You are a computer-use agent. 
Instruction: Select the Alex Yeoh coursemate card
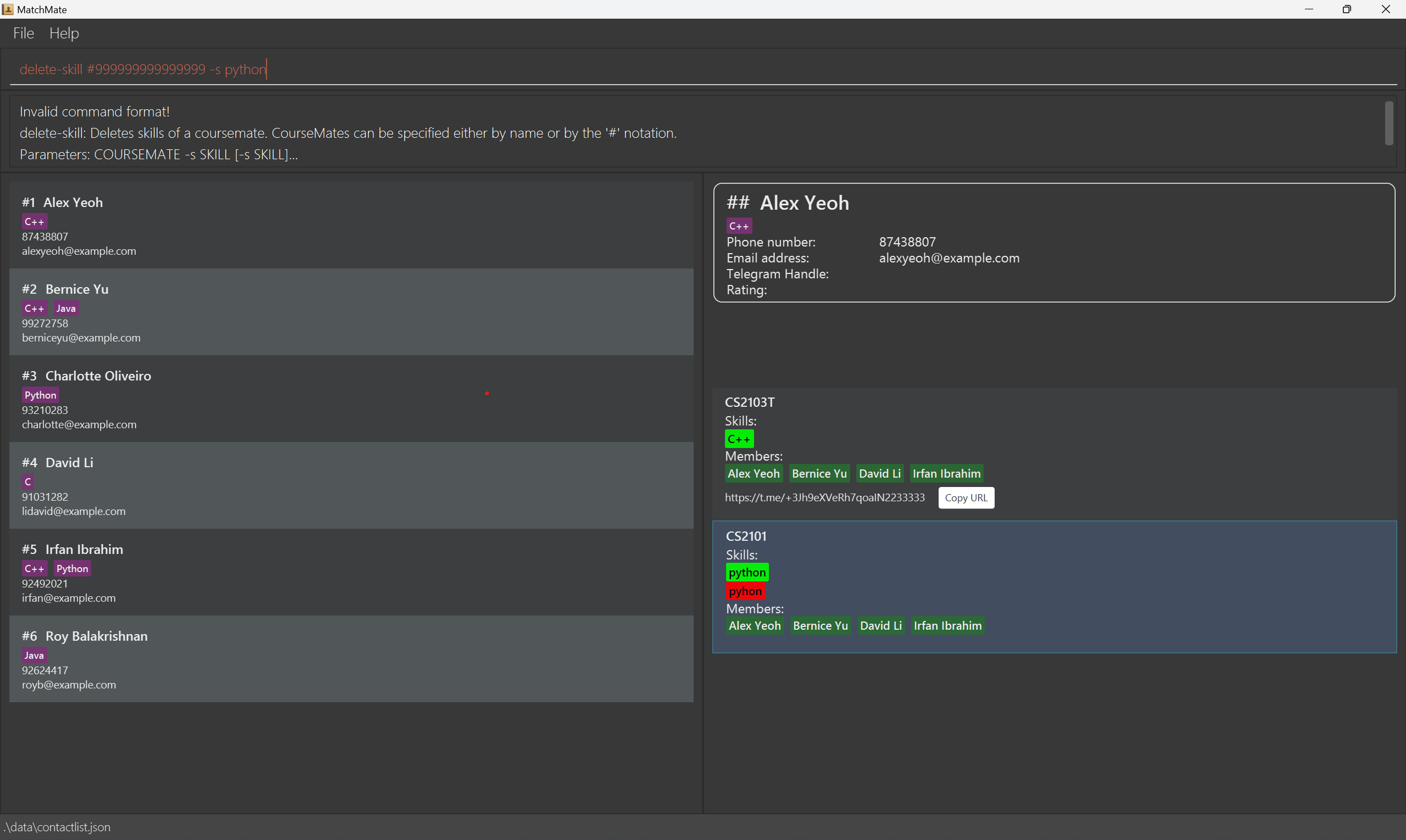coord(351,225)
